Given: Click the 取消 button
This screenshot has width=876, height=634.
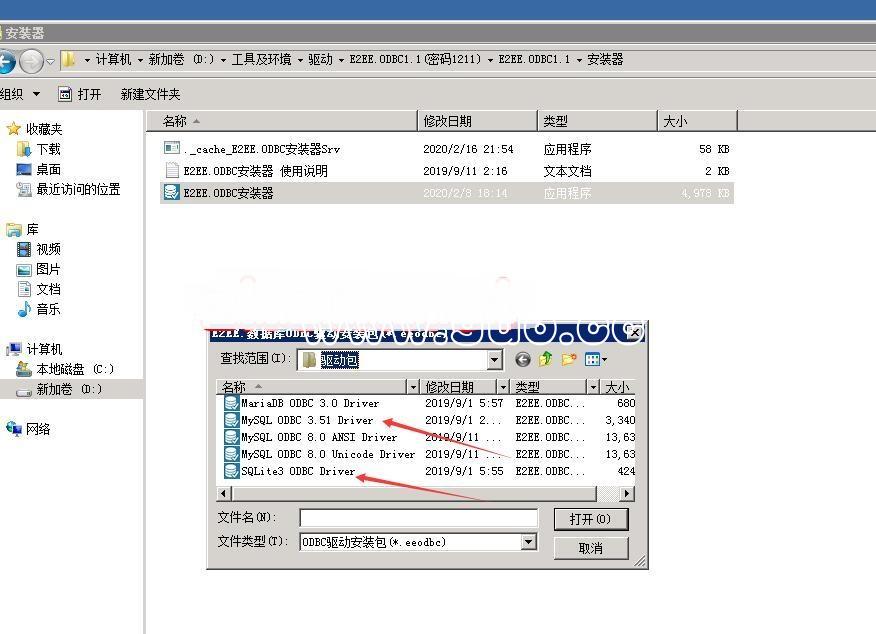Looking at the screenshot, I should coord(590,548).
